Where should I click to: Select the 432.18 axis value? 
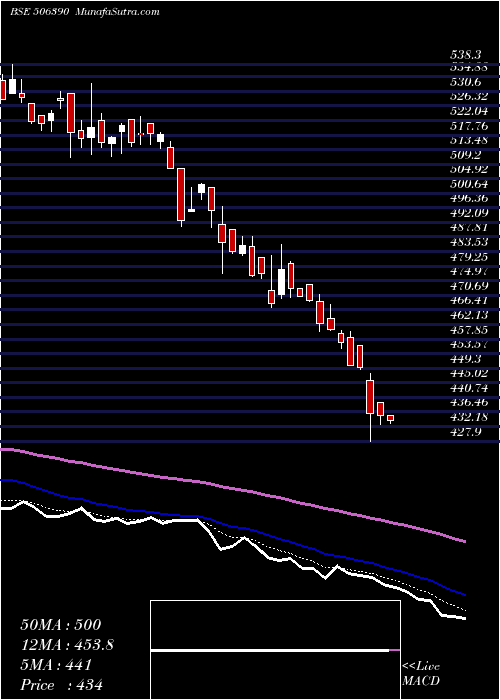pos(469,417)
